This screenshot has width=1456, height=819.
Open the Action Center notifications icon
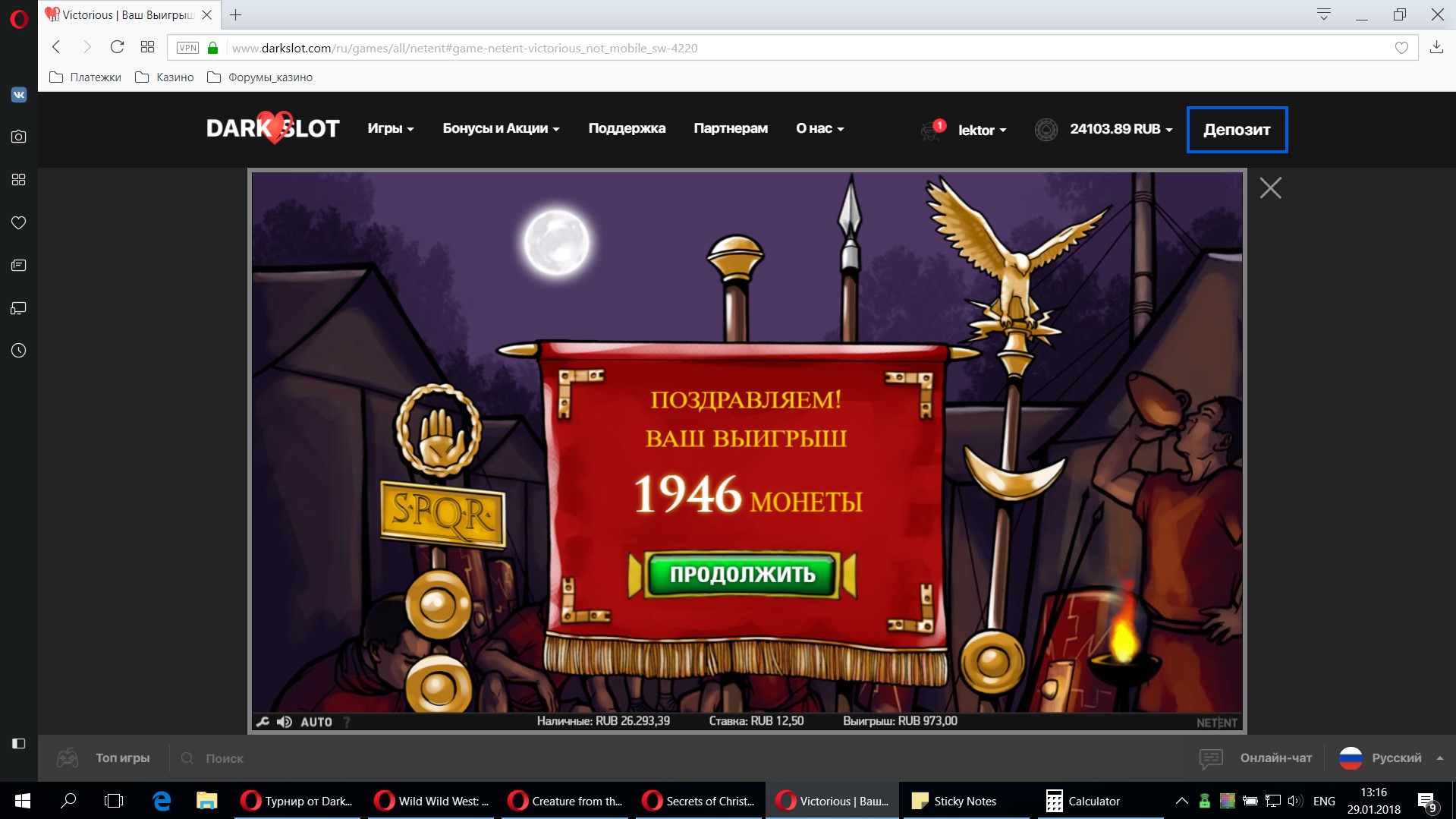(1426, 802)
